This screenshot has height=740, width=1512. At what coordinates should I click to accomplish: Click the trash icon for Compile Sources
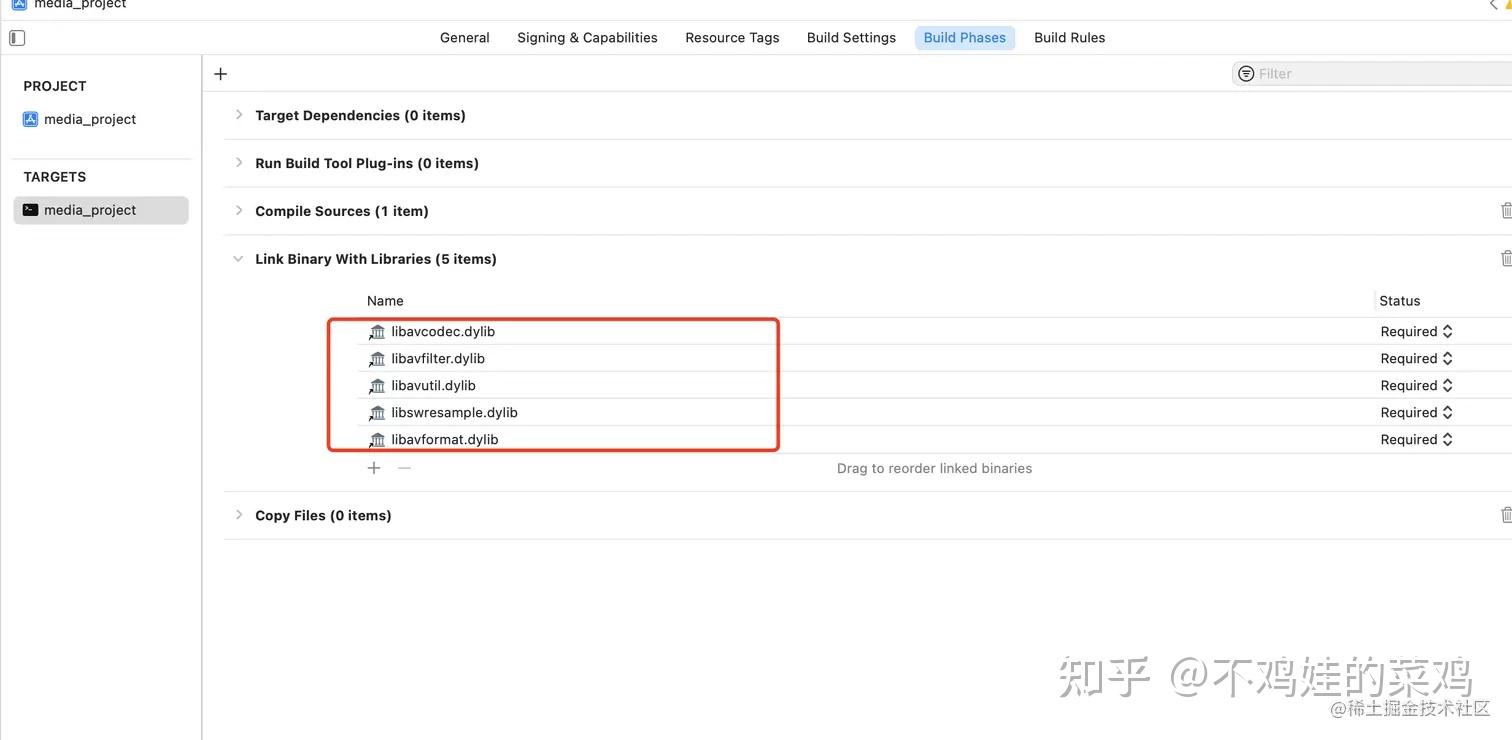[1506, 210]
